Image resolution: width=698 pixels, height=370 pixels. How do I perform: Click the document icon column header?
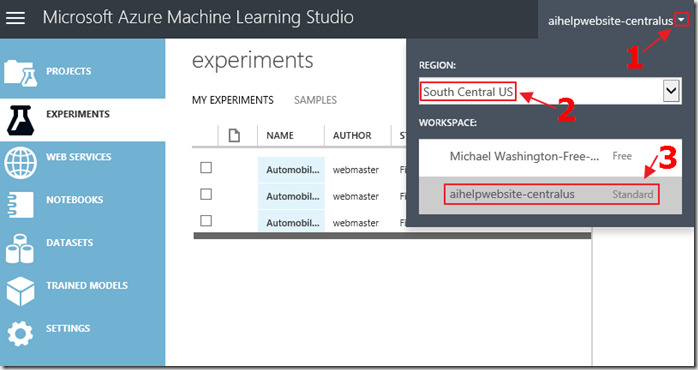pyautogui.click(x=234, y=135)
